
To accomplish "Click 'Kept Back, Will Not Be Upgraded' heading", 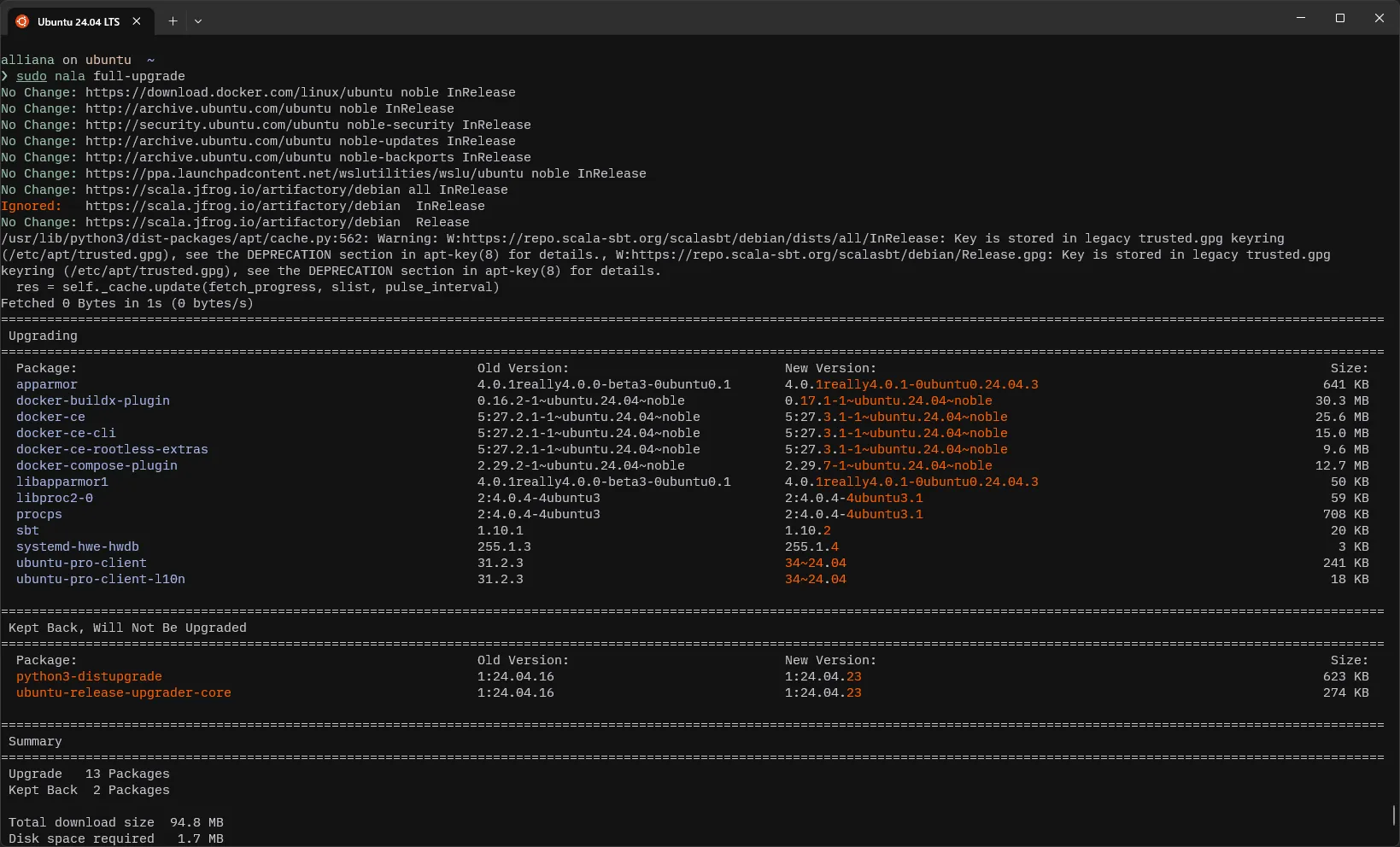I will pyautogui.click(x=127, y=628).
